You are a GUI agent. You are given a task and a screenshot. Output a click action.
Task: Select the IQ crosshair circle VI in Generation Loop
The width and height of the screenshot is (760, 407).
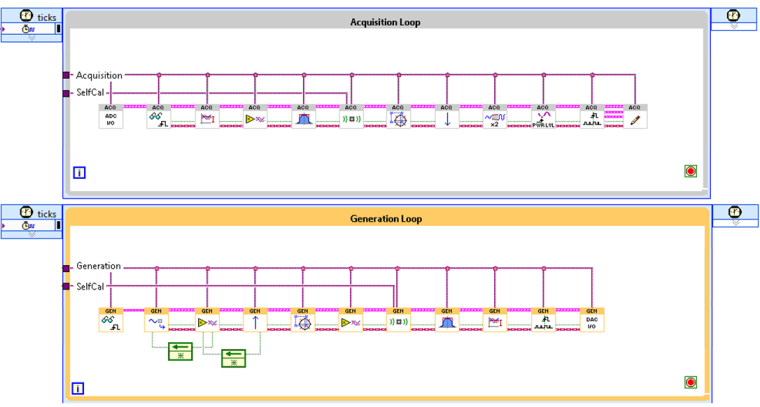[303, 320]
